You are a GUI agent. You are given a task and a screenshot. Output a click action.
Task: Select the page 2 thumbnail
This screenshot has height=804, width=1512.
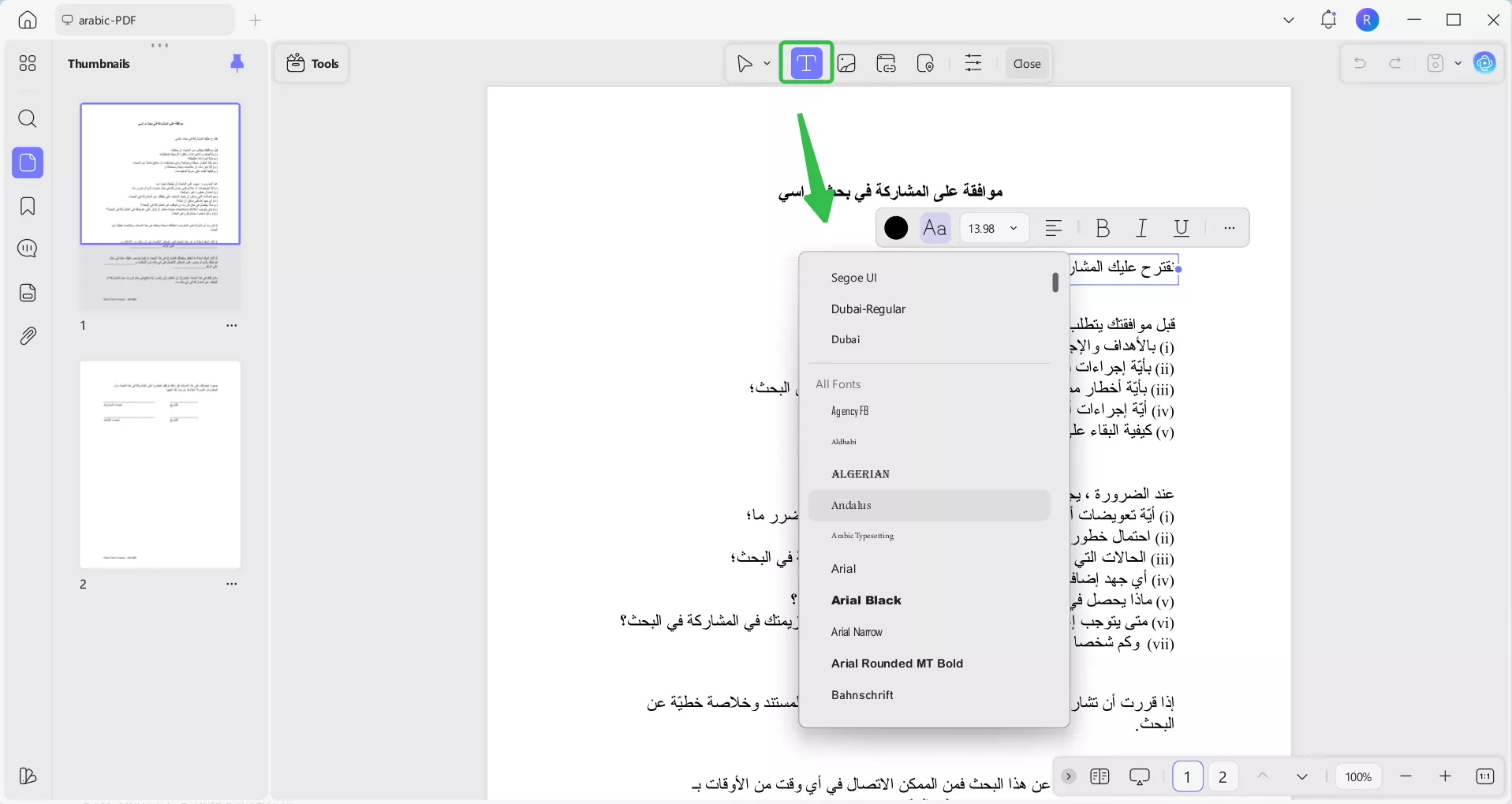(x=160, y=465)
